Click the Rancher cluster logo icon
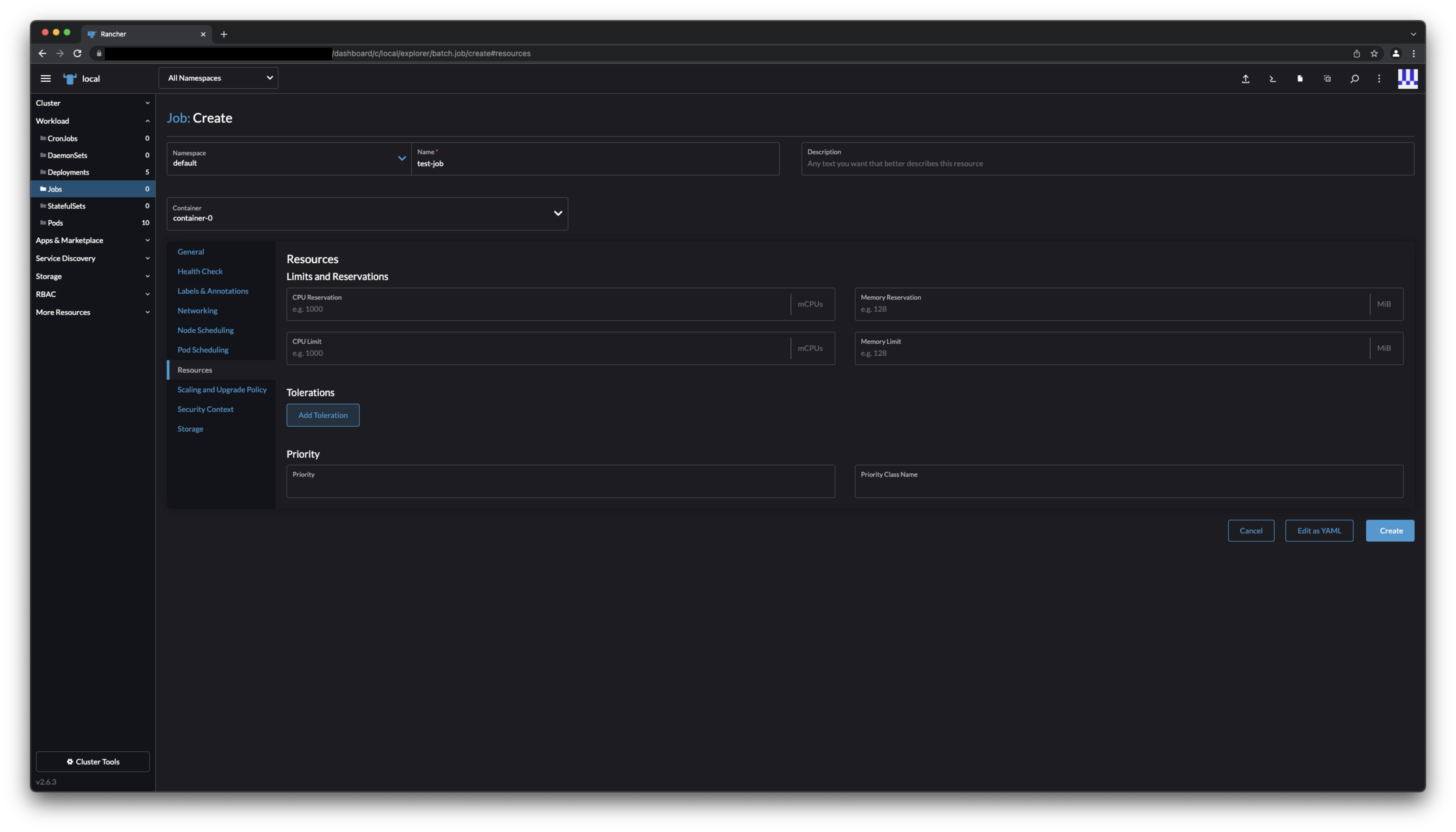Screen dimensions: 1456x832 (69, 78)
